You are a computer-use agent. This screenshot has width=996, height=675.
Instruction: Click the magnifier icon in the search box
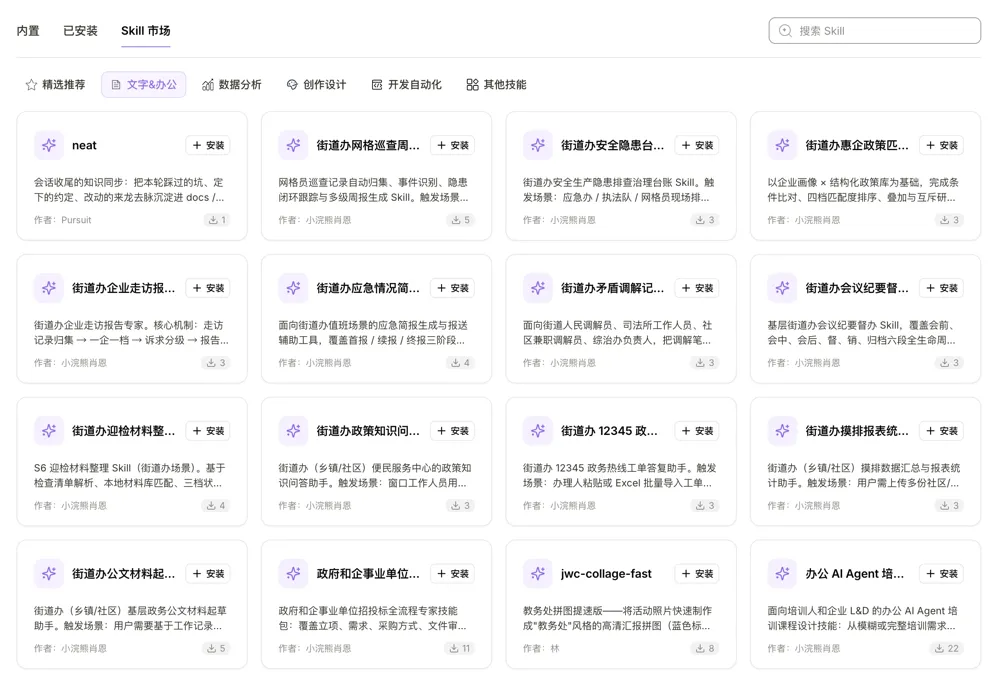pos(785,30)
